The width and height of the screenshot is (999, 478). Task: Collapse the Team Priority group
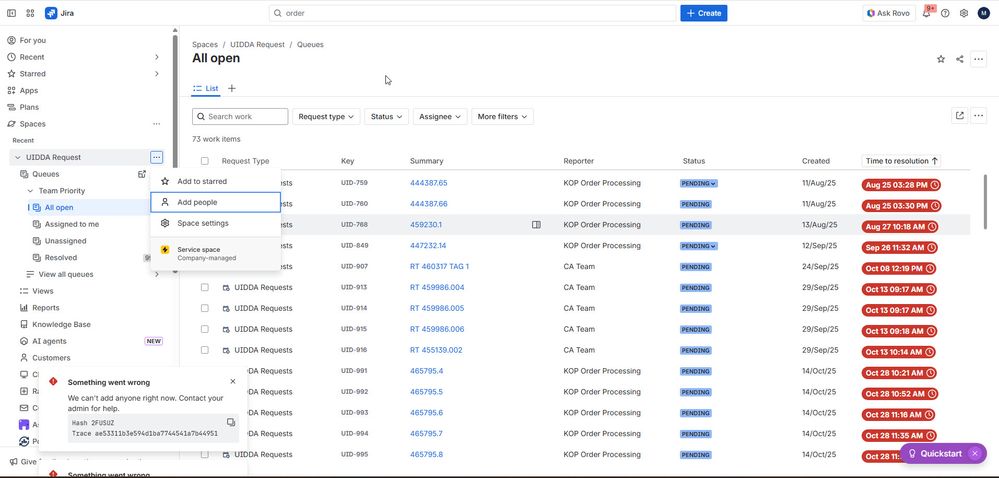pyautogui.click(x=31, y=191)
